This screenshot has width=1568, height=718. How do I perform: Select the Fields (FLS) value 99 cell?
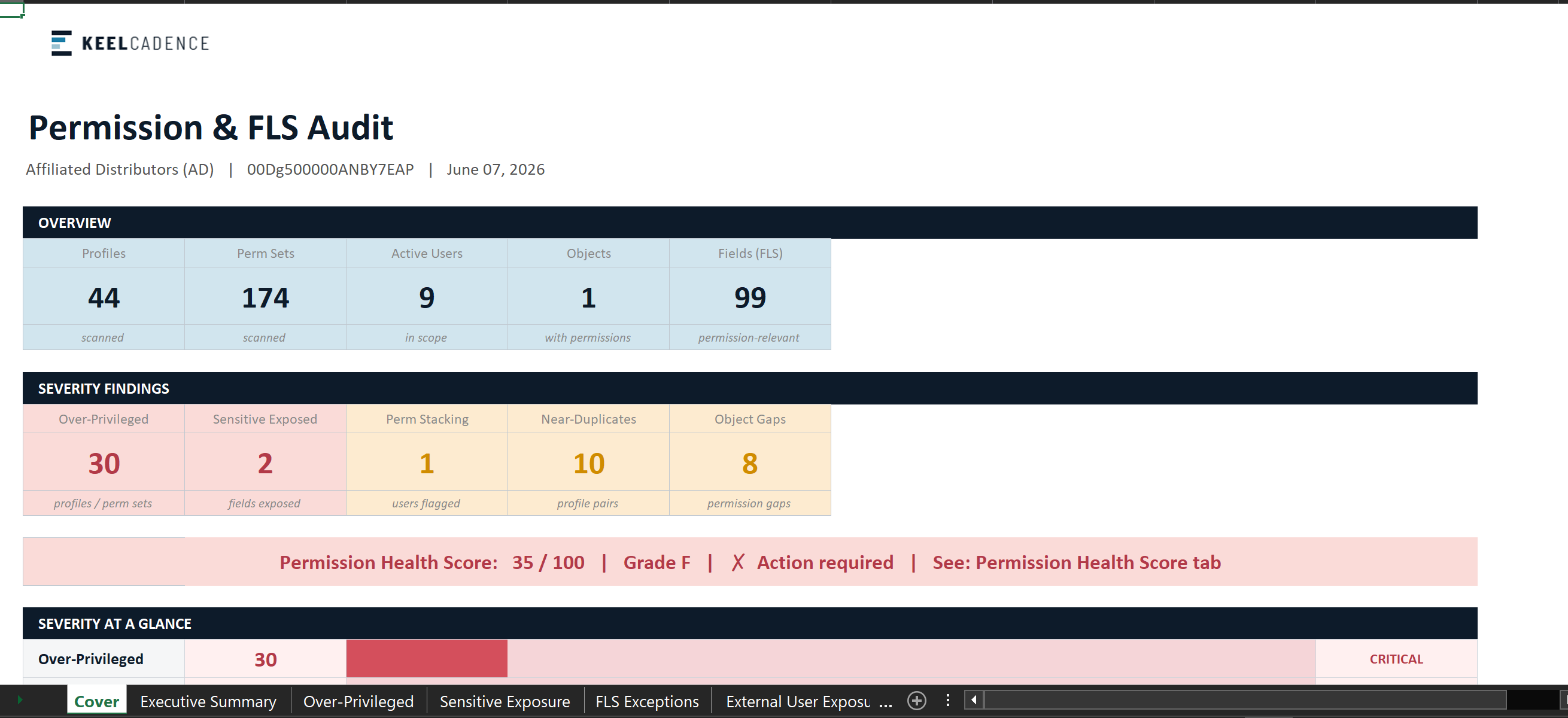[x=750, y=296]
